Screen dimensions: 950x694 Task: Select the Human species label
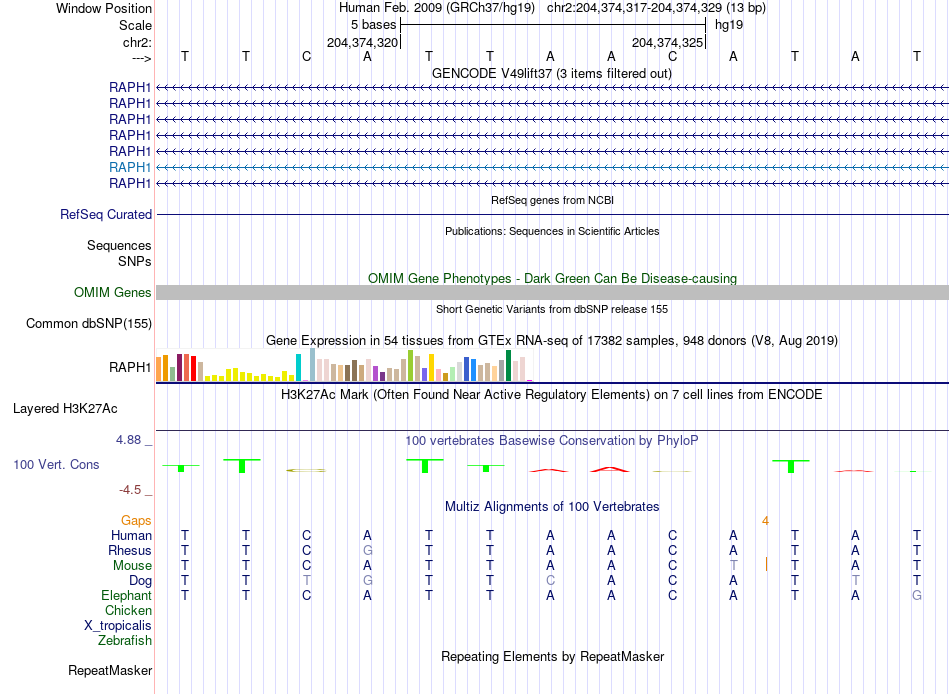tap(131, 536)
